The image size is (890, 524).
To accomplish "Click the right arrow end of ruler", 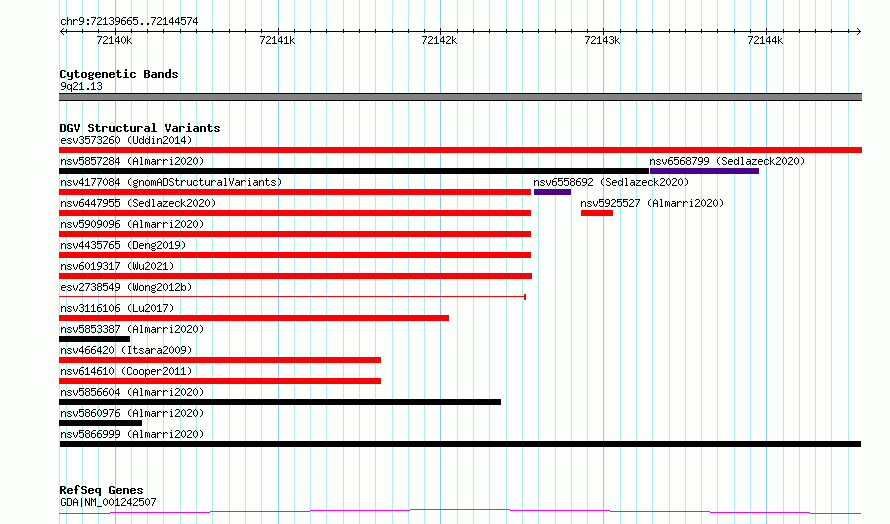I will click(x=858, y=32).
